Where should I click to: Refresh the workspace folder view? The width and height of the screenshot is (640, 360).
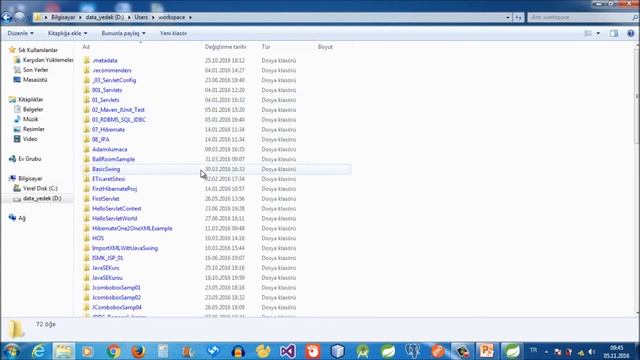[x=518, y=18]
